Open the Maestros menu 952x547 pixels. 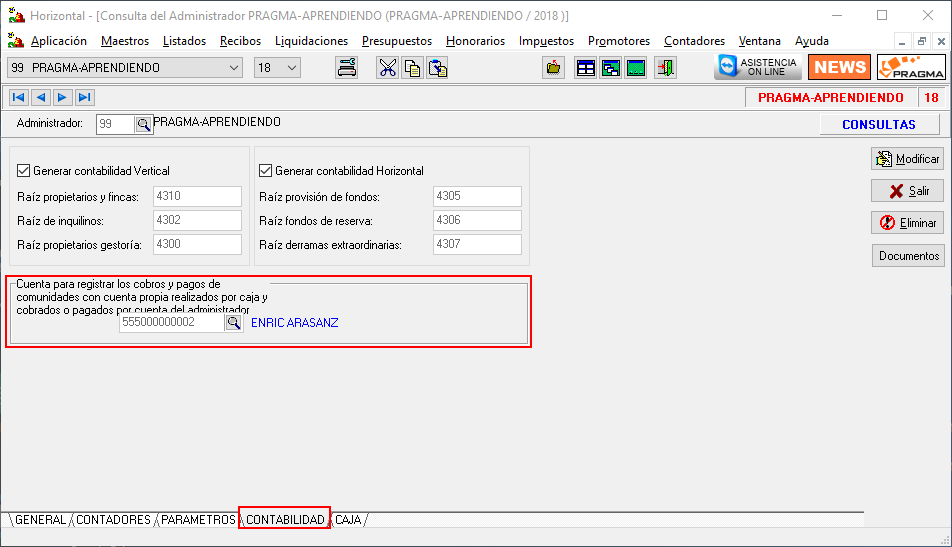tap(125, 41)
